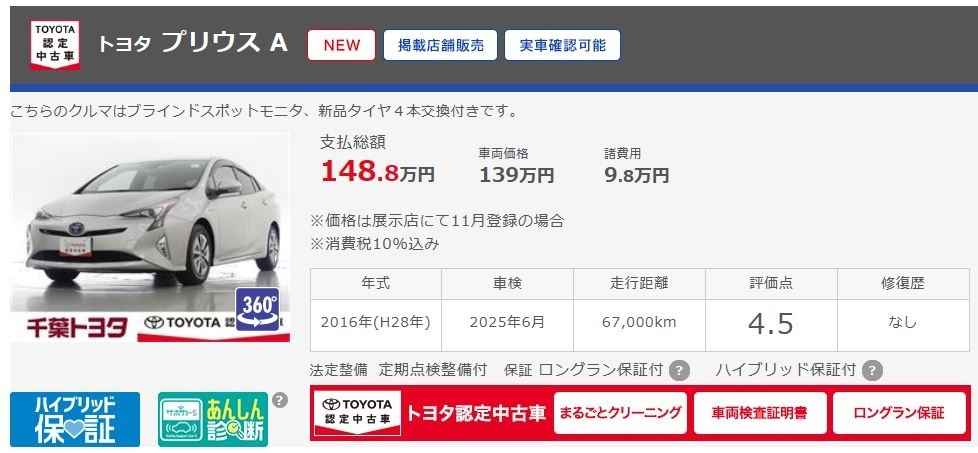This screenshot has width=978, height=453.
Task: Click the 実車確認可能 tag
Action: (x=562, y=45)
